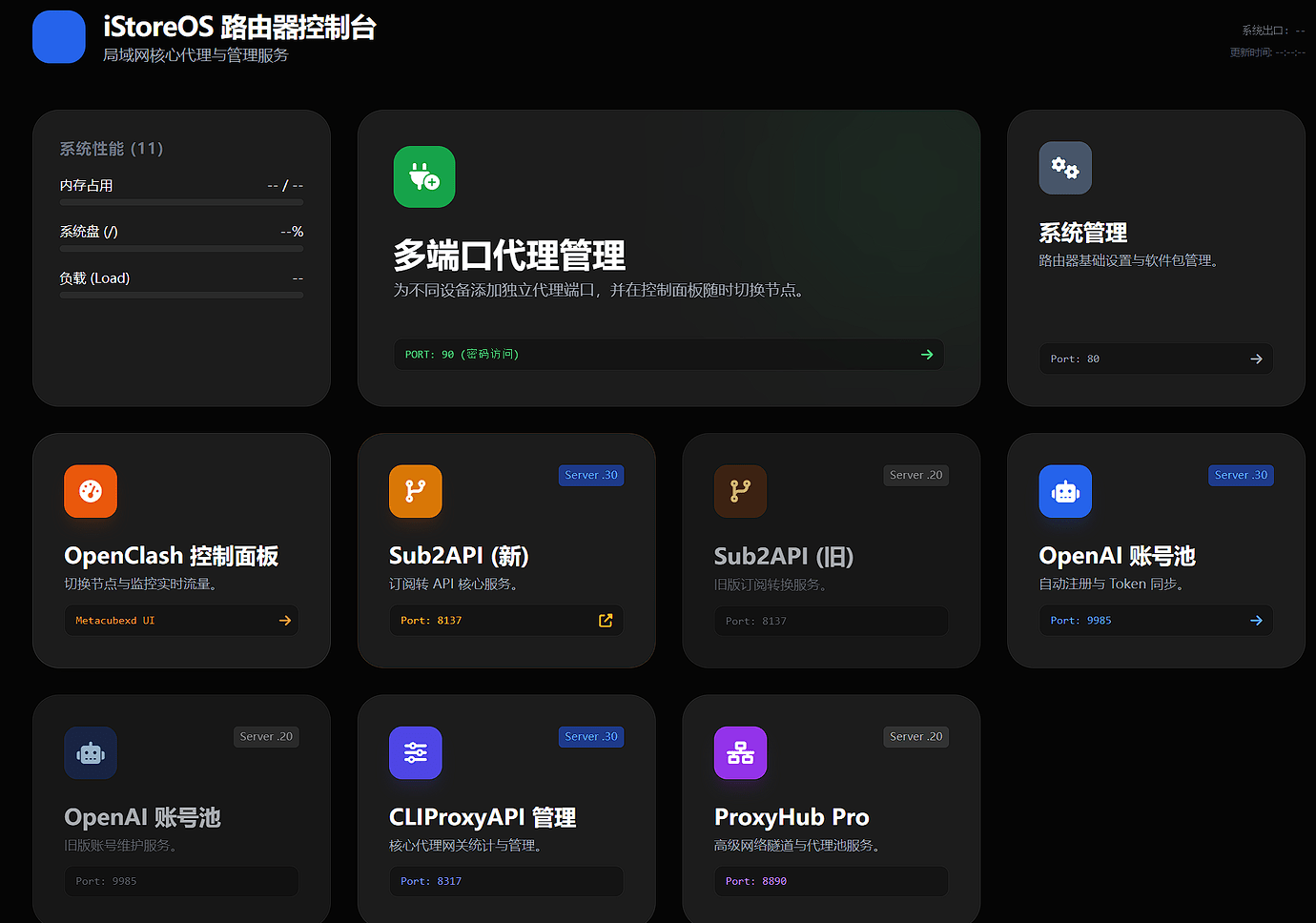
Task: Click the 更新时间 status text
Action: (1267, 52)
